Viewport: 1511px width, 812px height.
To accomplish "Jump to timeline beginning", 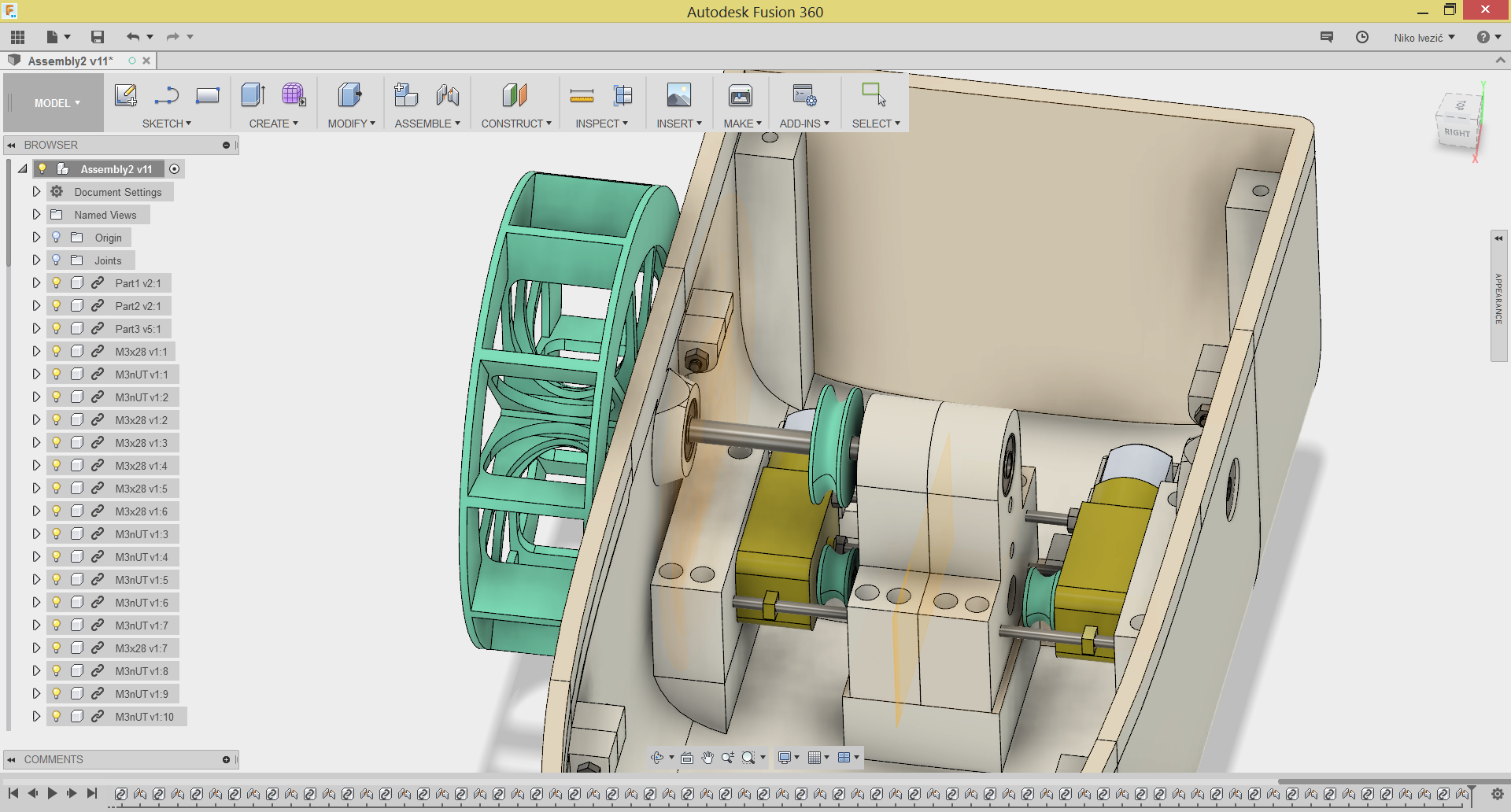I will [x=13, y=793].
